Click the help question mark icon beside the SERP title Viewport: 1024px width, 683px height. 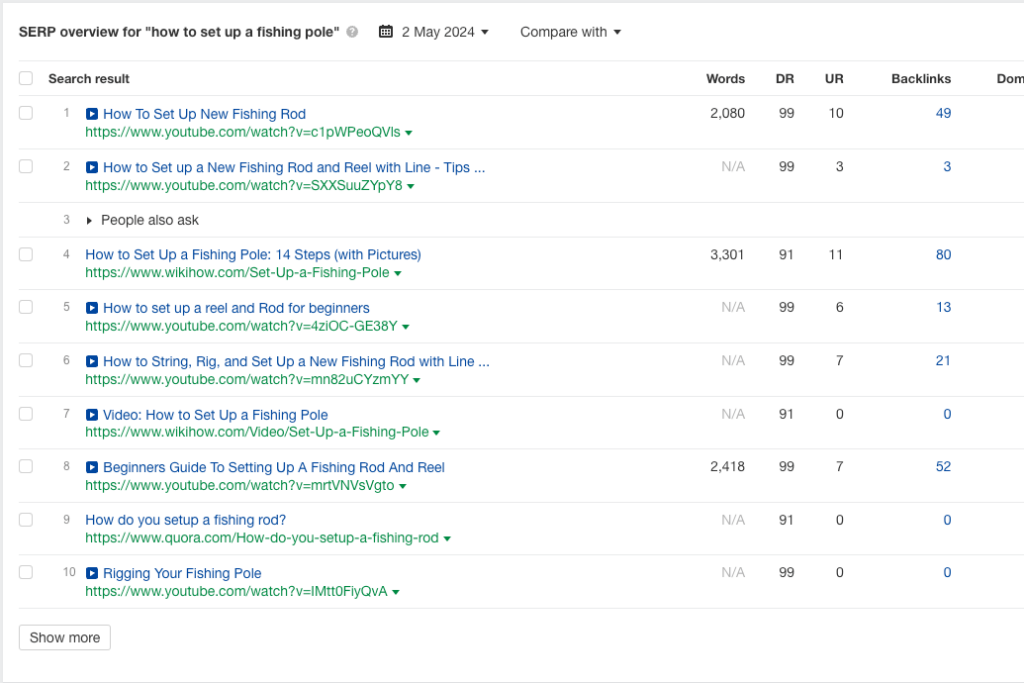click(x=352, y=32)
